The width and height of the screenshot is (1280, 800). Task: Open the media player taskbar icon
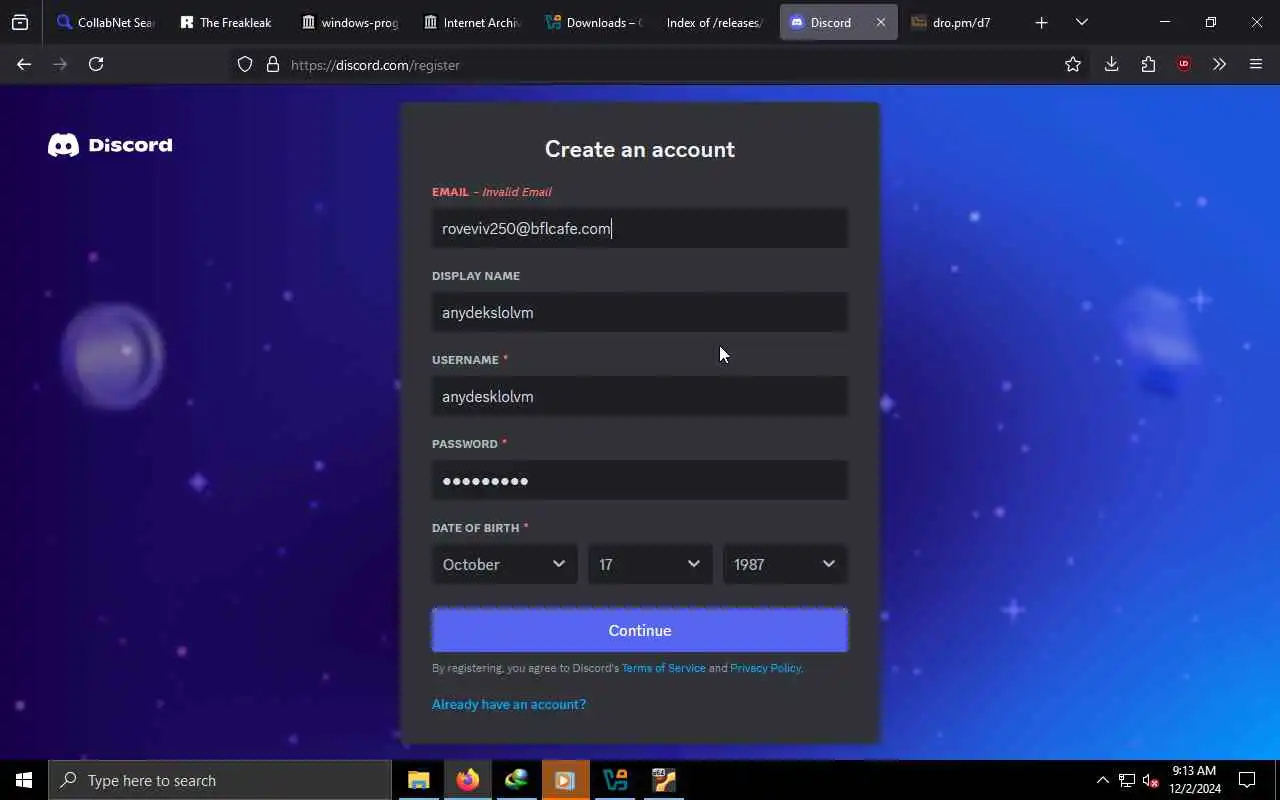[x=566, y=780]
